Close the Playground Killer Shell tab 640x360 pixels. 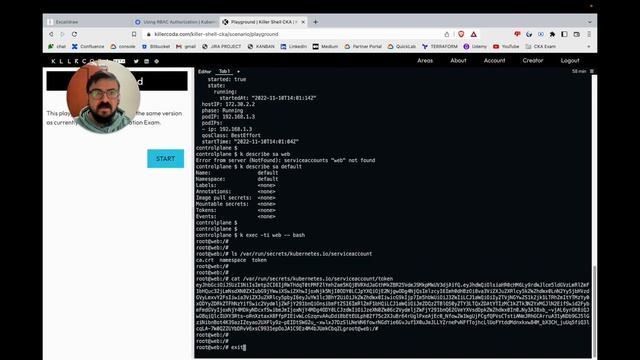click(303, 22)
